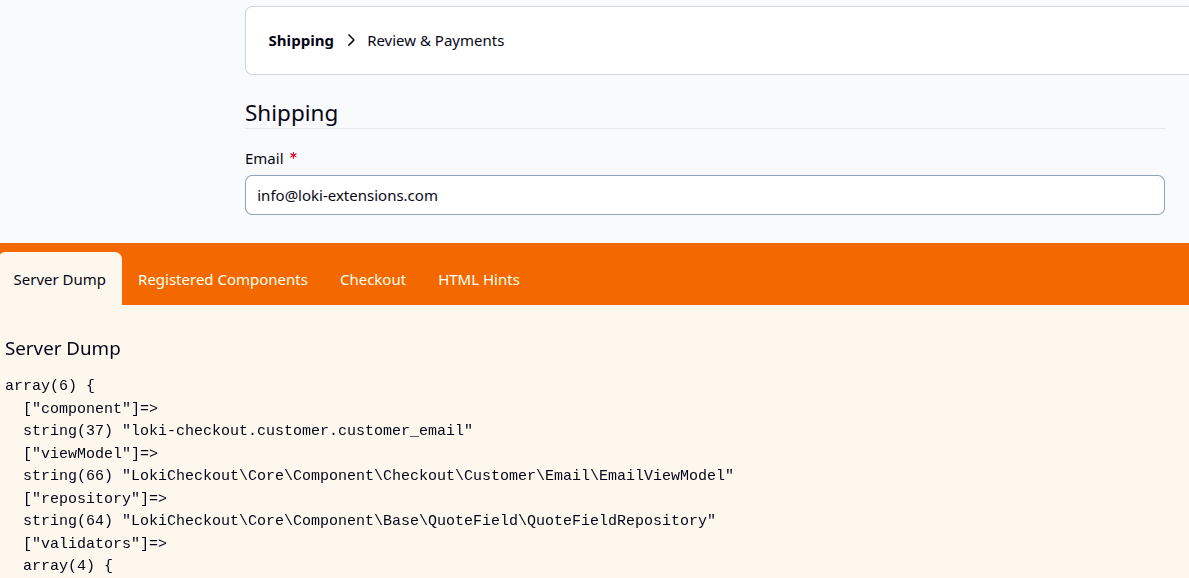Viewport: 1189px width, 578px height.
Task: Click the ["validators"]=> key line
Action: point(95,543)
